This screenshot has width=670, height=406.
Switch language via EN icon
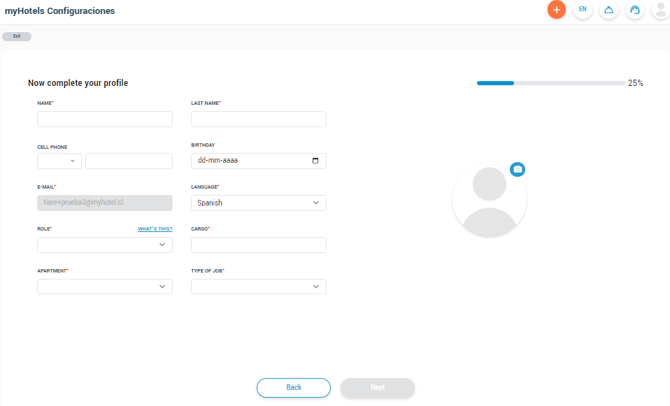point(583,9)
